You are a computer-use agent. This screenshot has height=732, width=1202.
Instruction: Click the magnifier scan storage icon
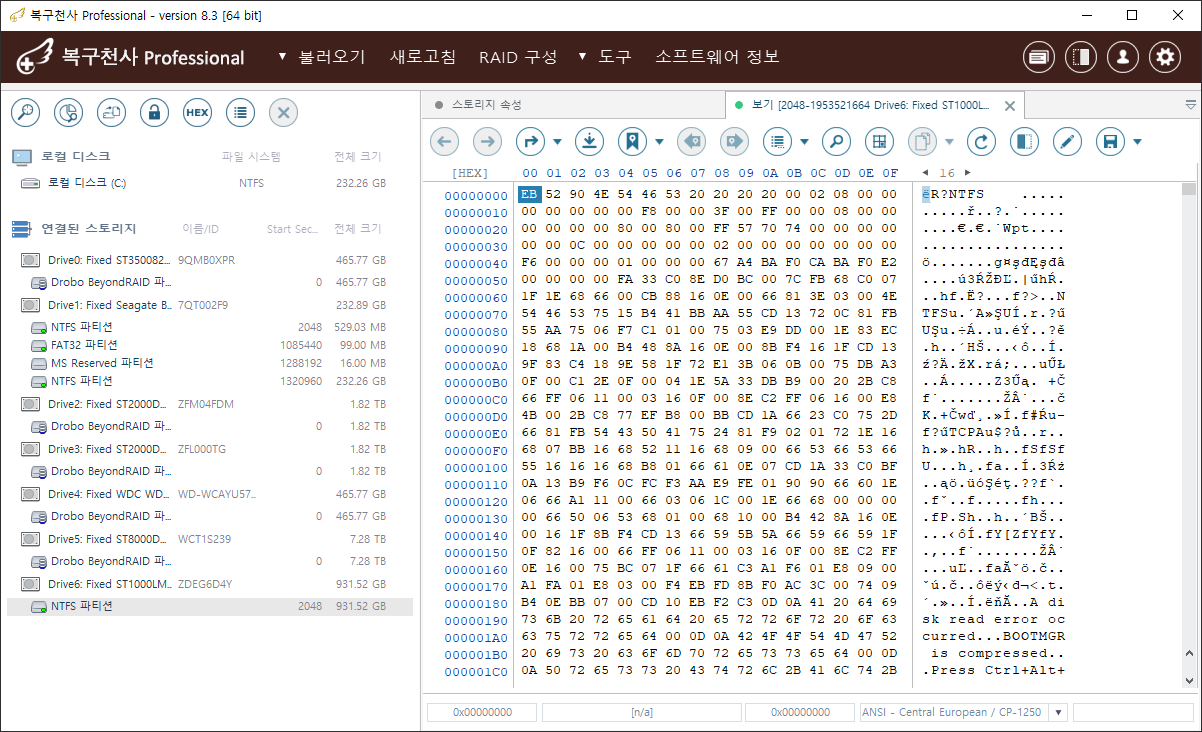tap(25, 113)
